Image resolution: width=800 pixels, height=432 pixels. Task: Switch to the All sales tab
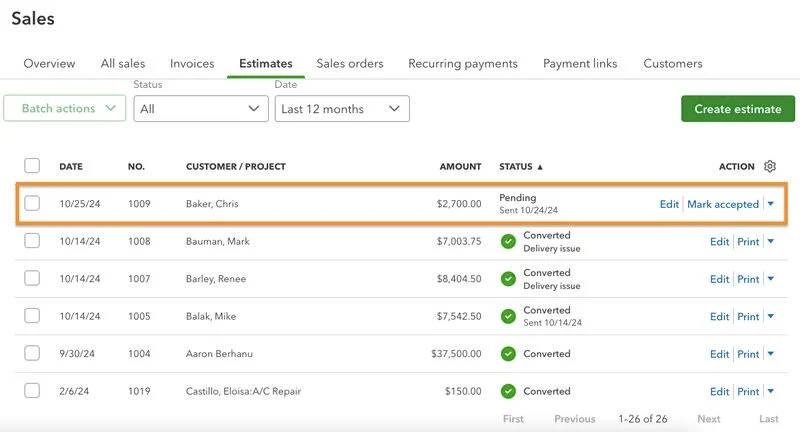tap(123, 63)
